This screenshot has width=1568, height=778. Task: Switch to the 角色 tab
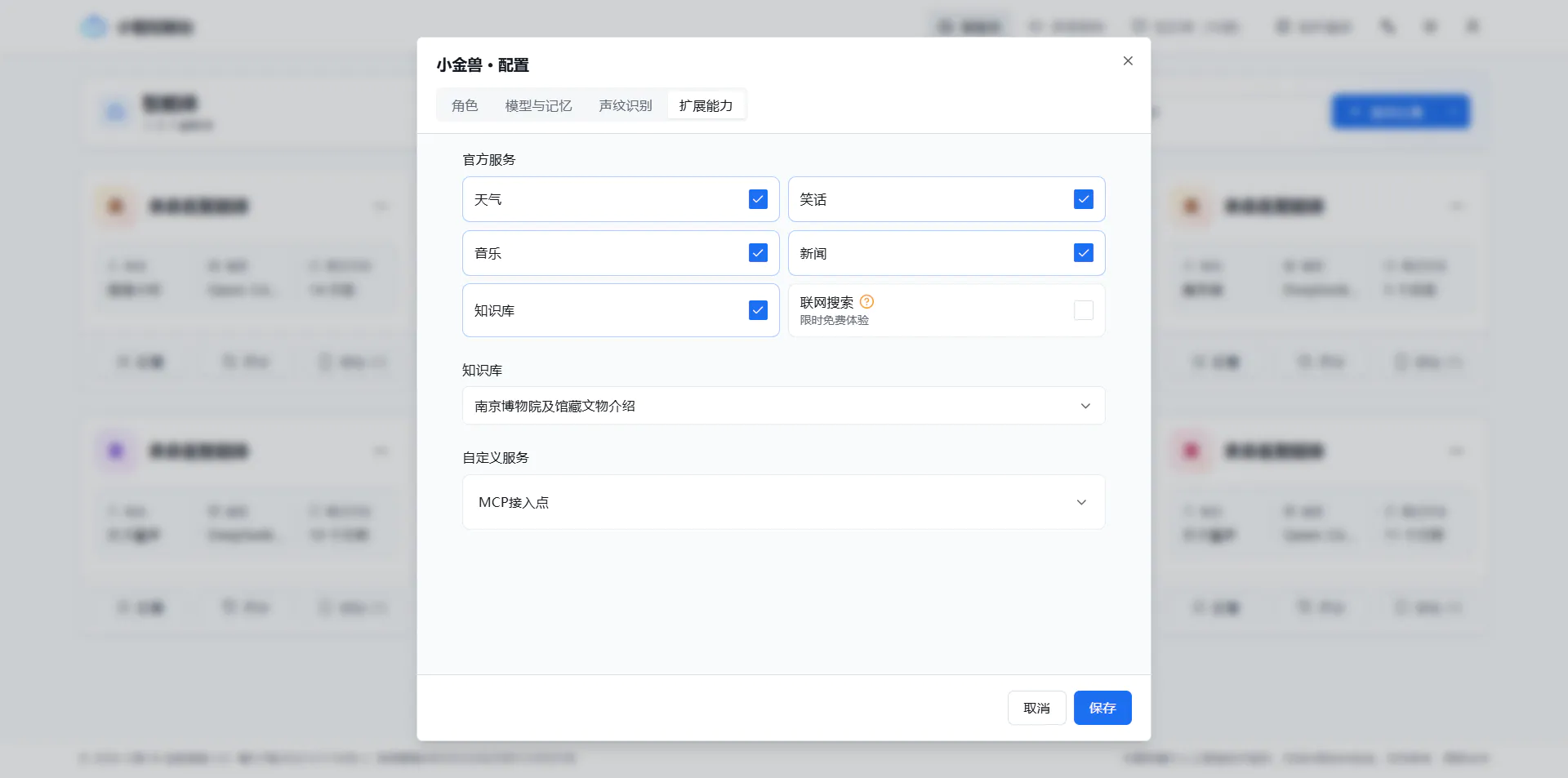(465, 105)
